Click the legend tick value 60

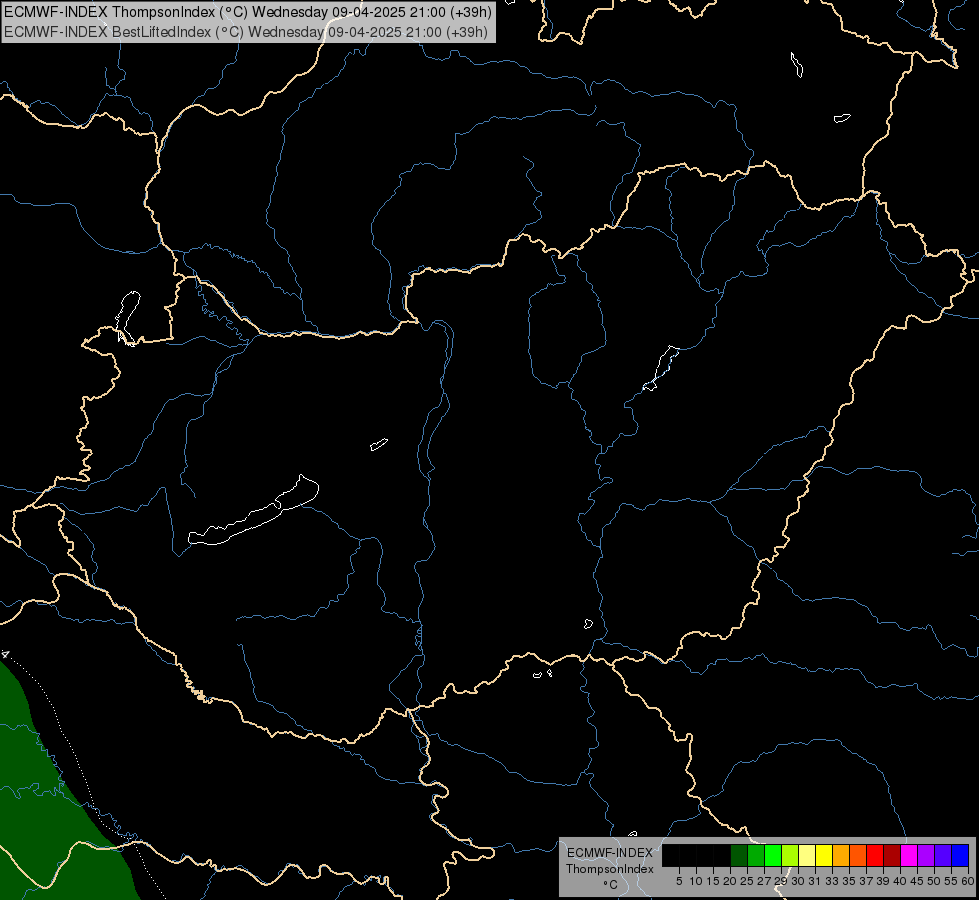coord(968,881)
